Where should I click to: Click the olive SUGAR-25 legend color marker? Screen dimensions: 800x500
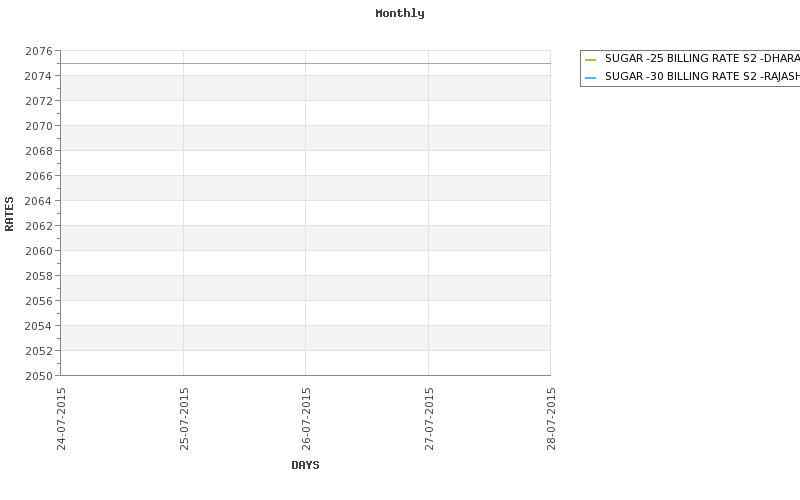coord(590,60)
